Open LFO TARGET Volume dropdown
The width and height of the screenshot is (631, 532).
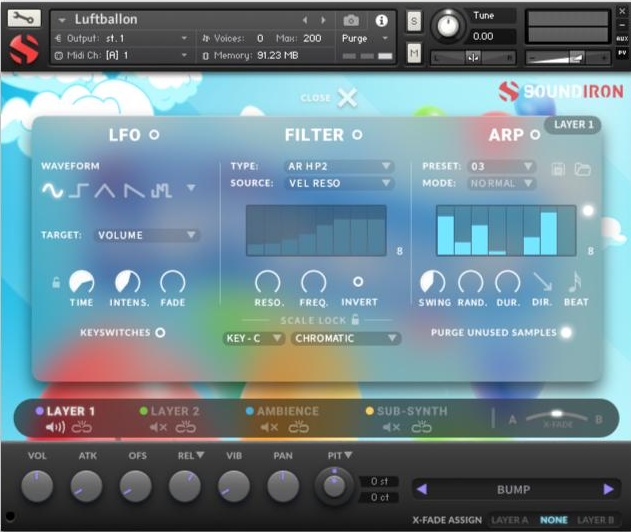coord(147,235)
